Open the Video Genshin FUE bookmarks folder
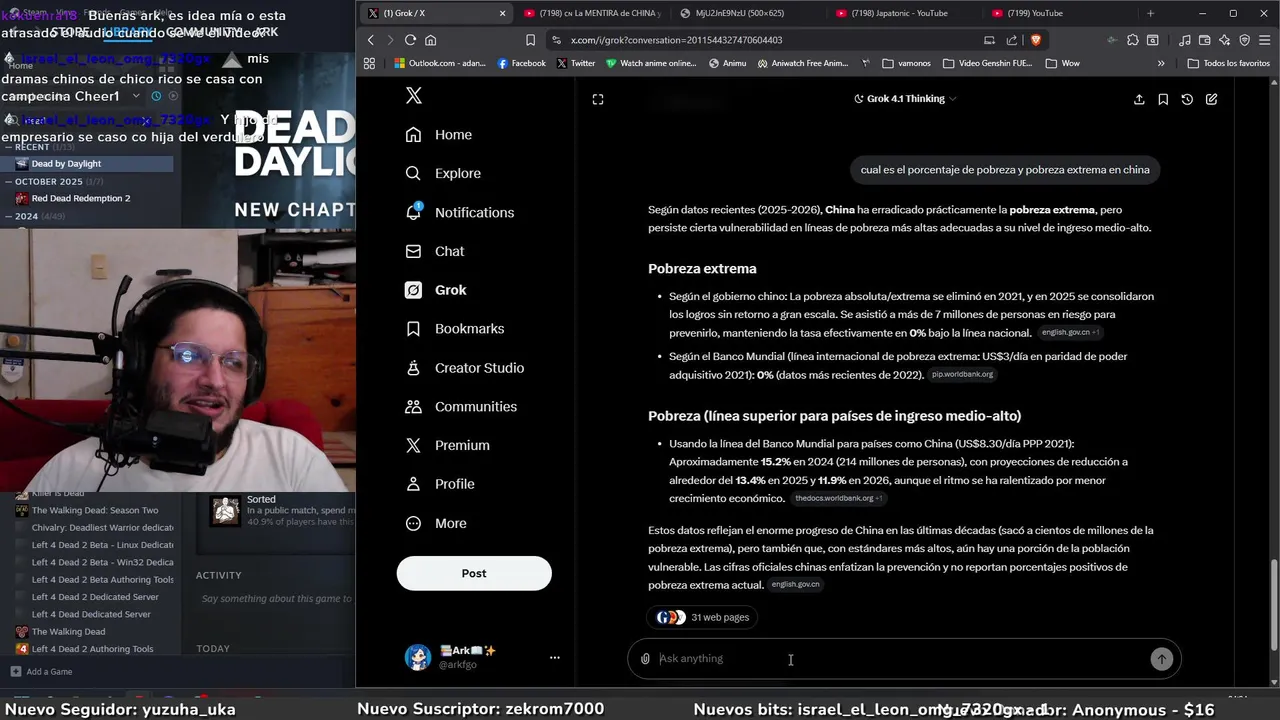Viewport: 1280px width, 720px height. click(987, 63)
